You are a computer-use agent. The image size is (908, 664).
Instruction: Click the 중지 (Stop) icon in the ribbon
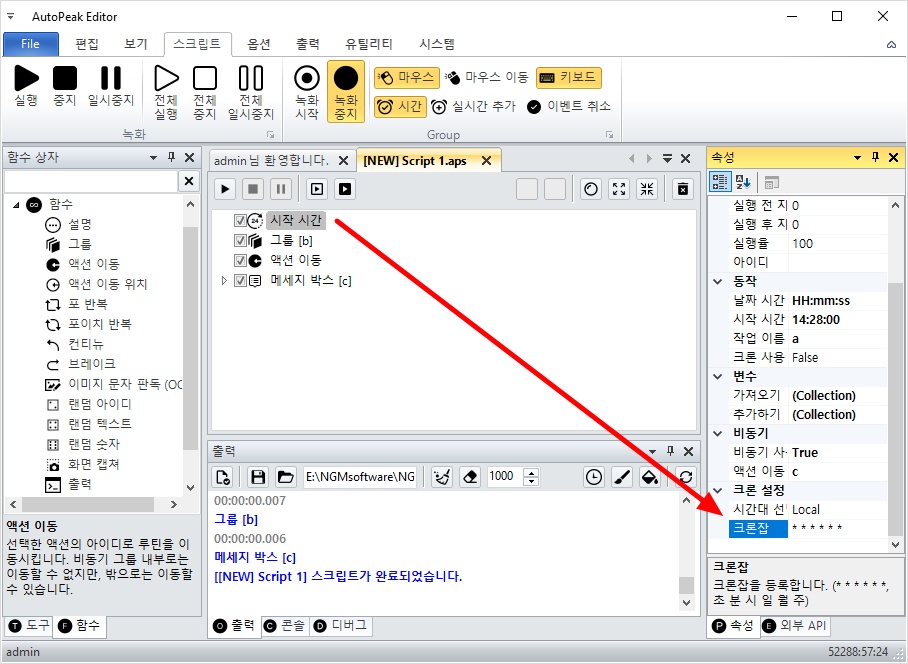coord(65,78)
